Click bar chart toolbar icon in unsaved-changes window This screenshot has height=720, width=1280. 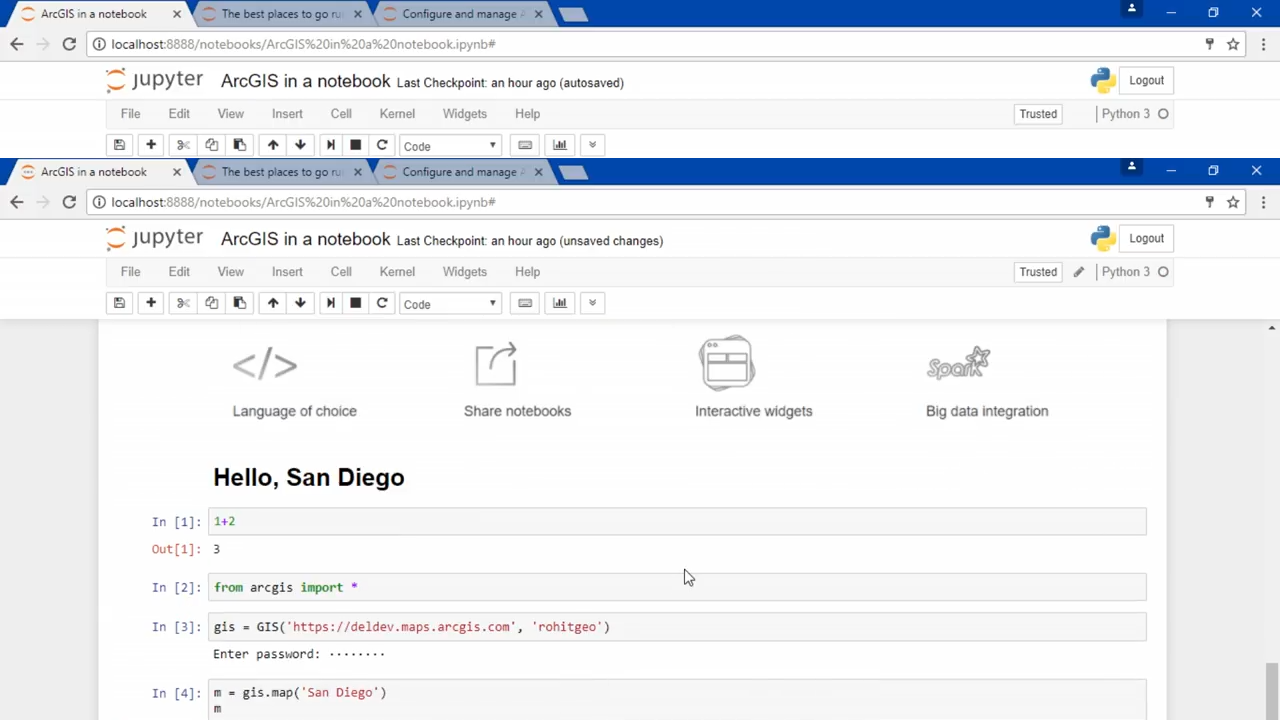pyautogui.click(x=560, y=303)
